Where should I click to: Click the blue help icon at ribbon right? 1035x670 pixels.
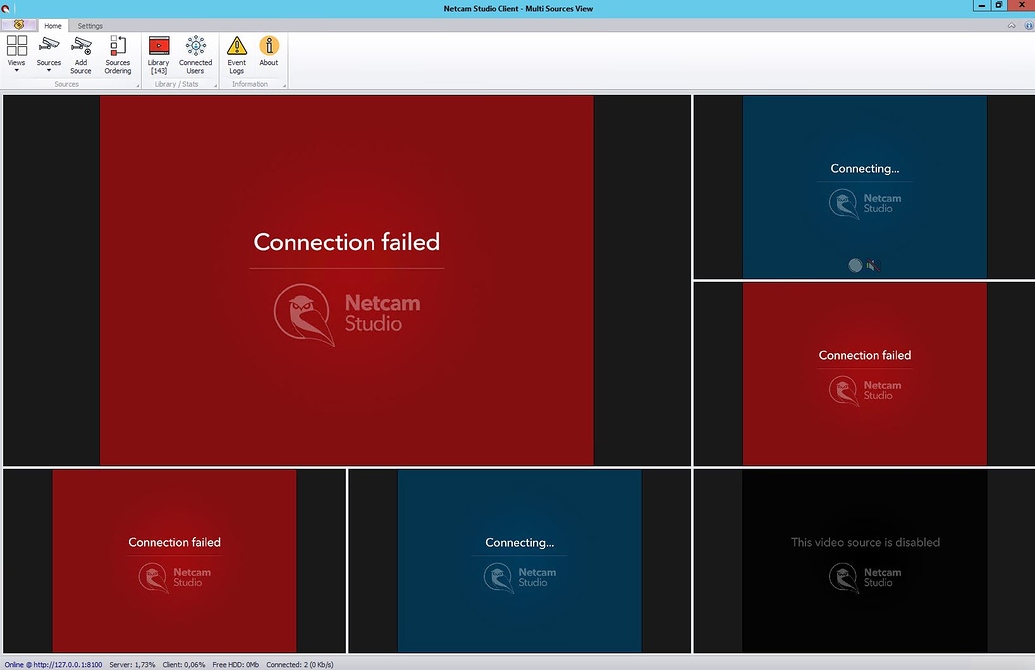tap(1028, 25)
